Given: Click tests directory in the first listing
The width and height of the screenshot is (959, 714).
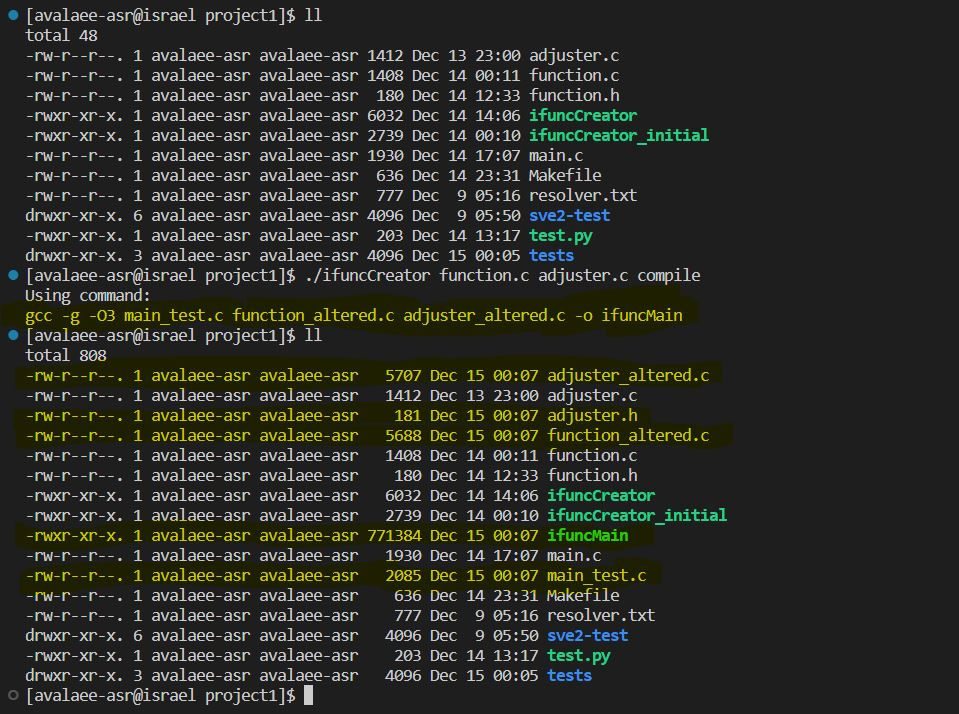Looking at the screenshot, I should click(x=551, y=256).
